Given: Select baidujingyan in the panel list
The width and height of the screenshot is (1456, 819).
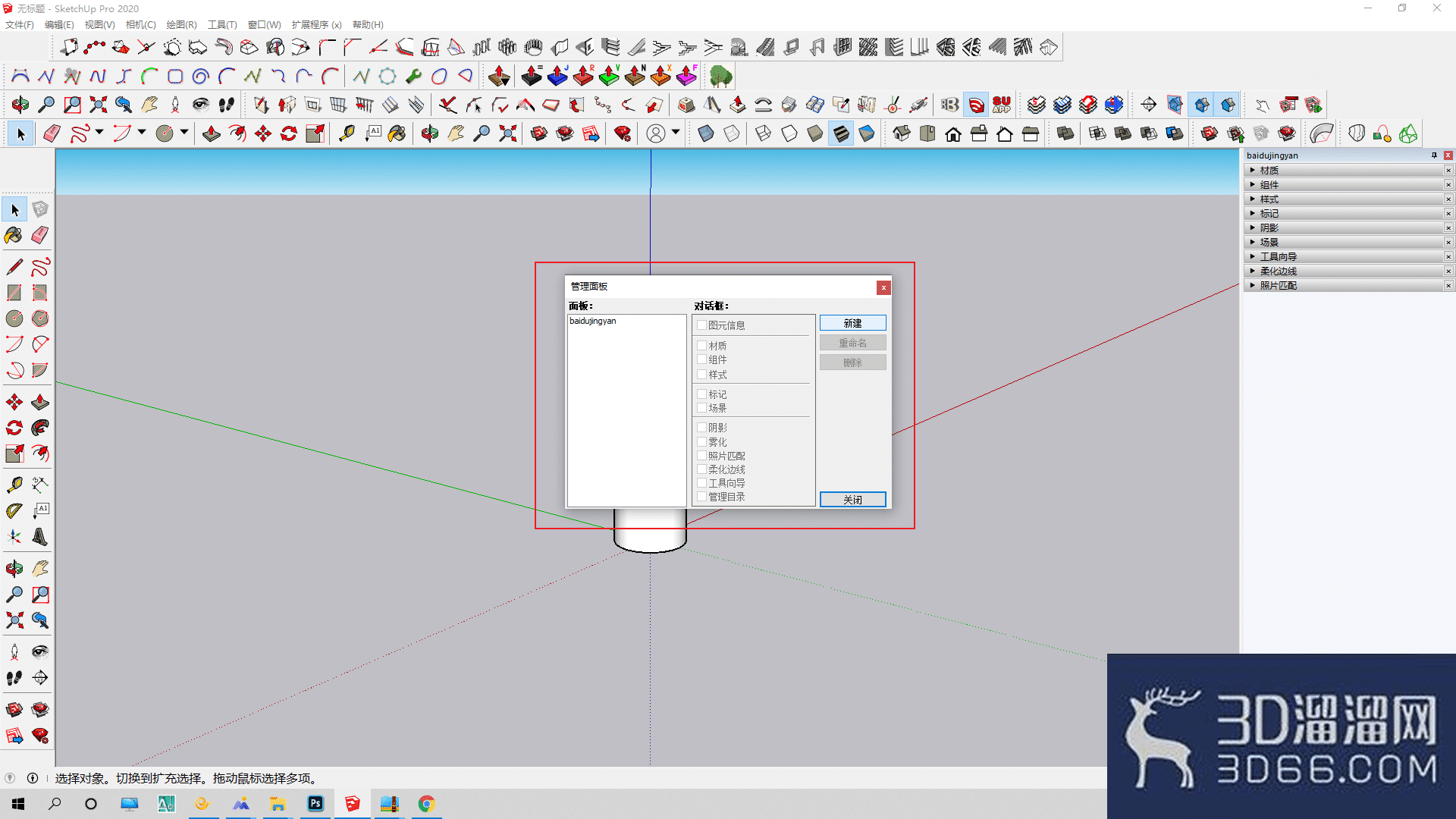Looking at the screenshot, I should [593, 321].
